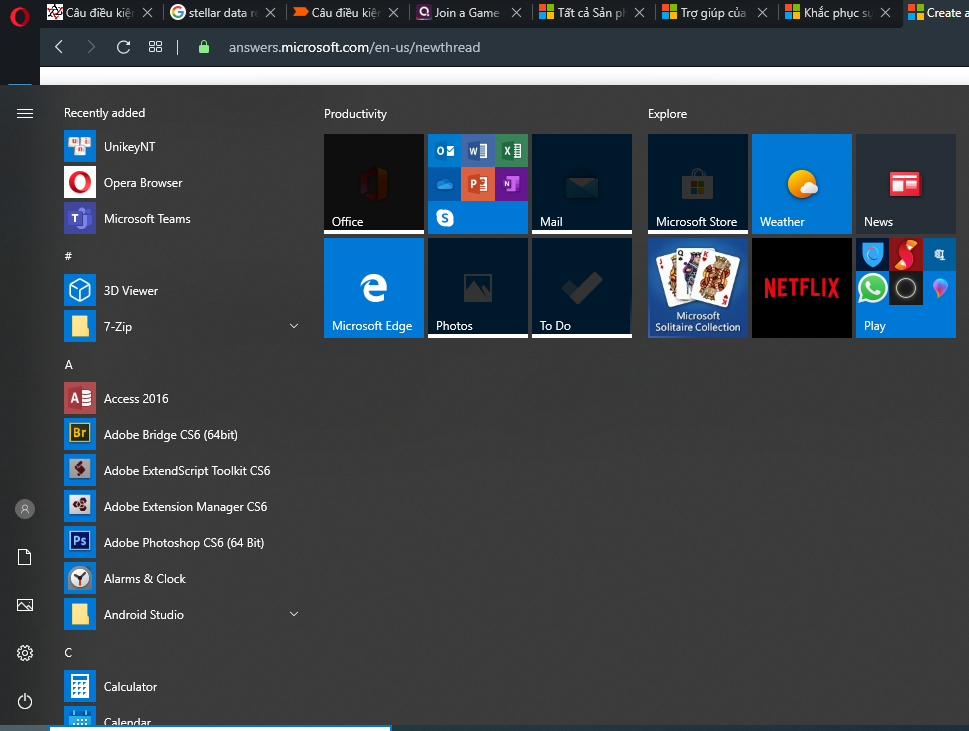
Task: Launch Adobe Photoshop CS6 (64 Bit)
Action: pos(182,543)
